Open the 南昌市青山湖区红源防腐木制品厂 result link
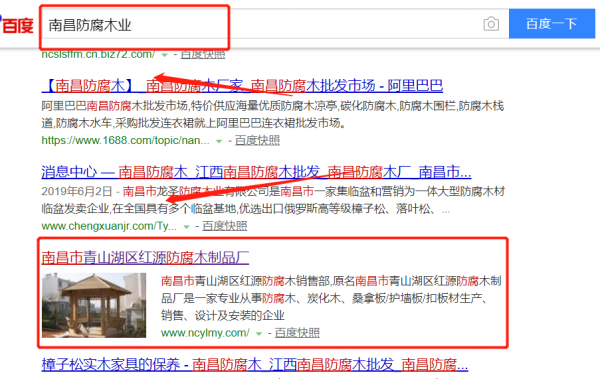This screenshot has width=600, height=379. pos(145,258)
